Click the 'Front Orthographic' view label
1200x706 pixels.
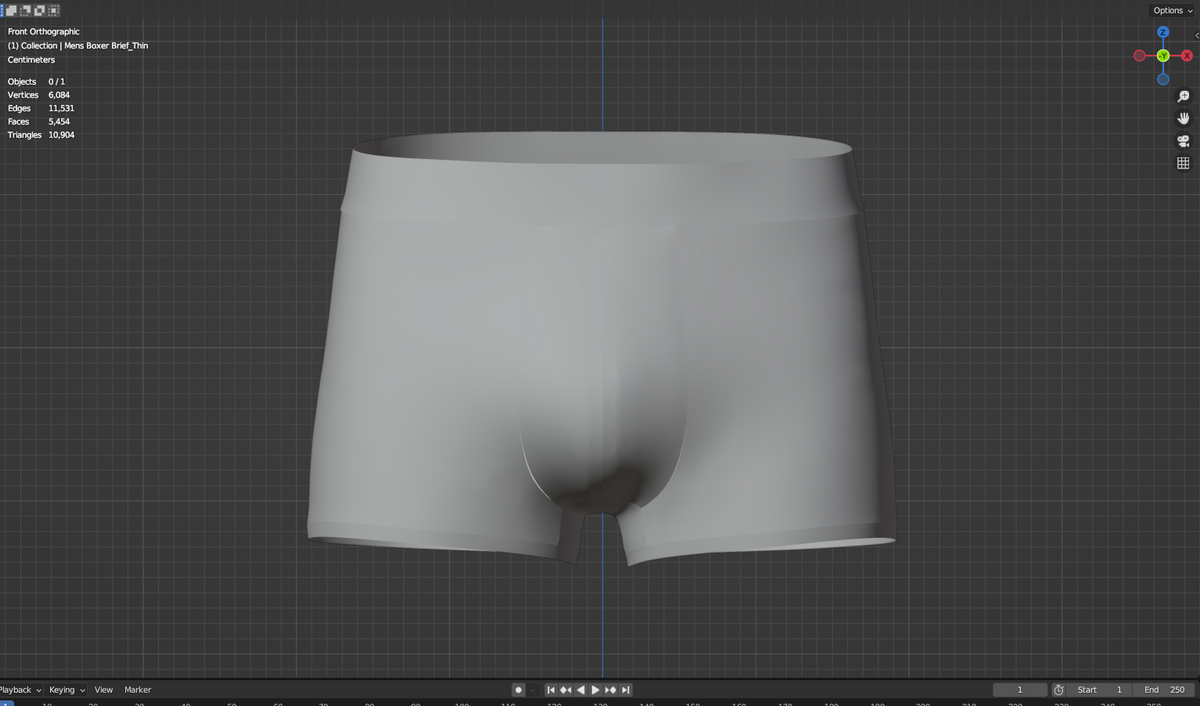(x=44, y=32)
